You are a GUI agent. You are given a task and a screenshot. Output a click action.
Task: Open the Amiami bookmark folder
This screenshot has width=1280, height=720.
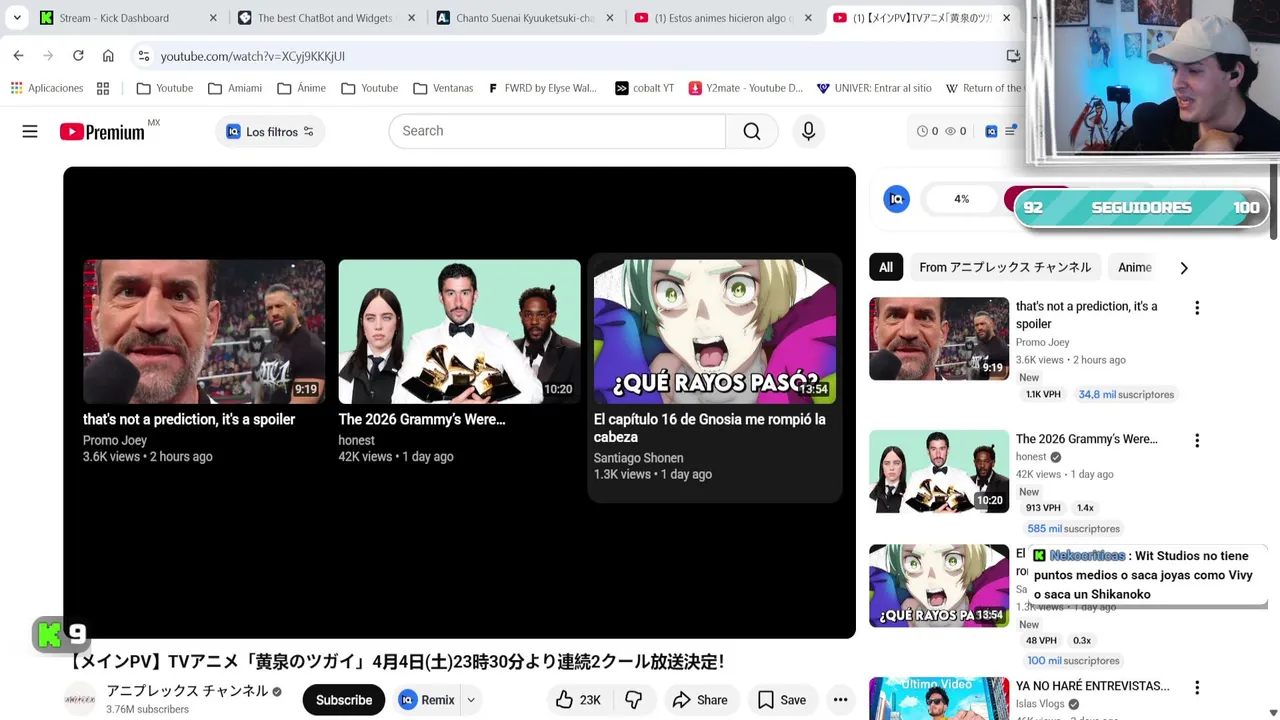point(235,88)
